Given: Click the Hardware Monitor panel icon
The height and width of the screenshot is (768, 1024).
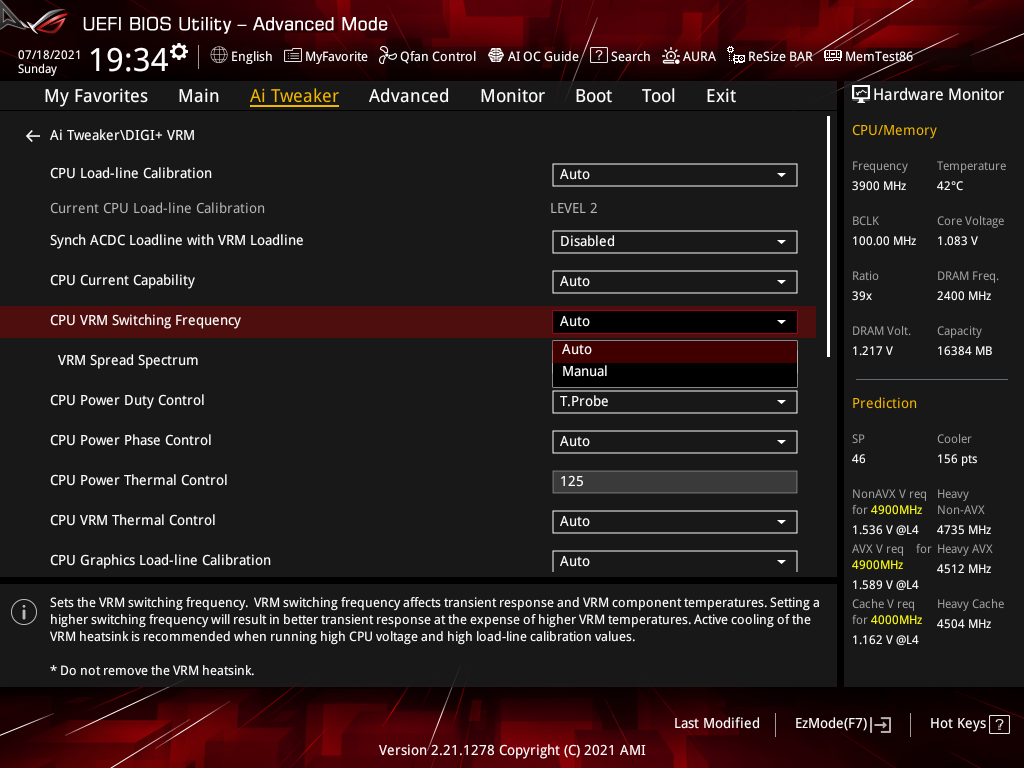Looking at the screenshot, I should click(x=861, y=93).
